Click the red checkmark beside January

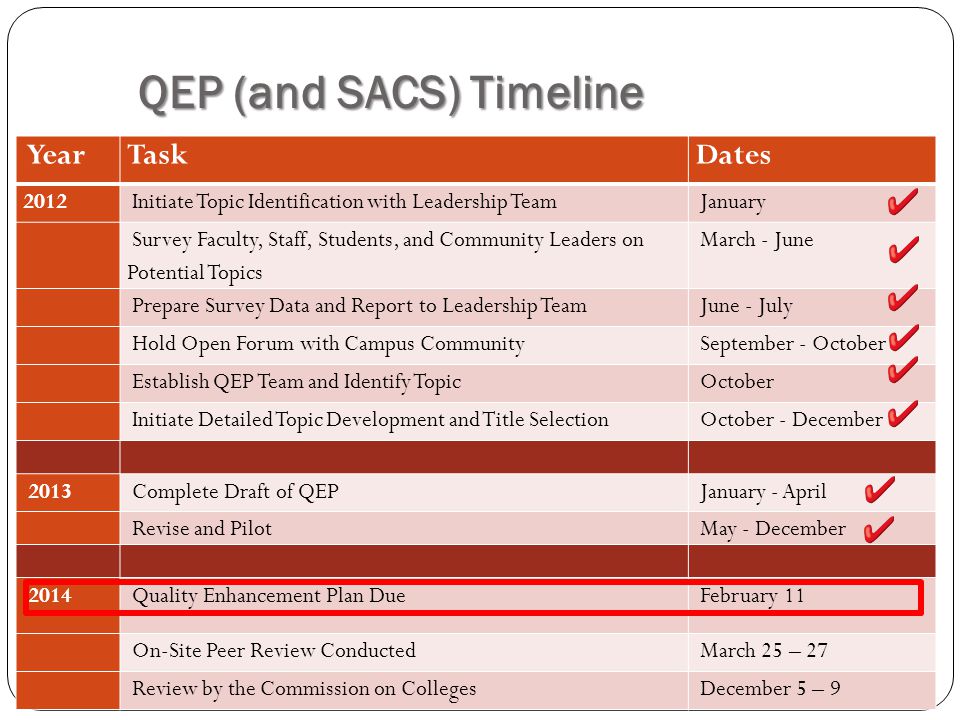[x=903, y=201]
